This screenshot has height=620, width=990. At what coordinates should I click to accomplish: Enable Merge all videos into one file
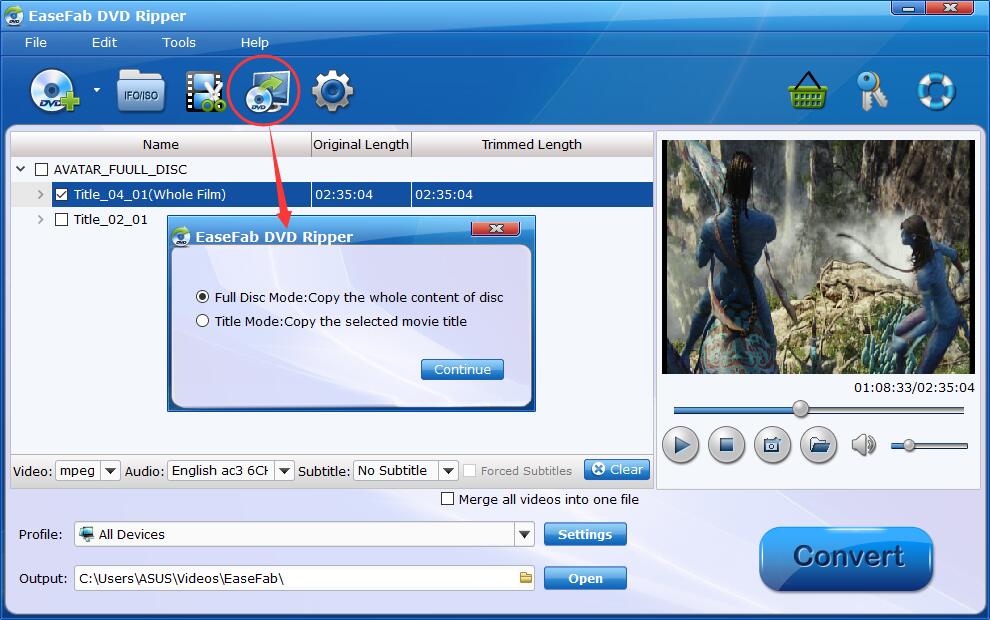(x=447, y=499)
